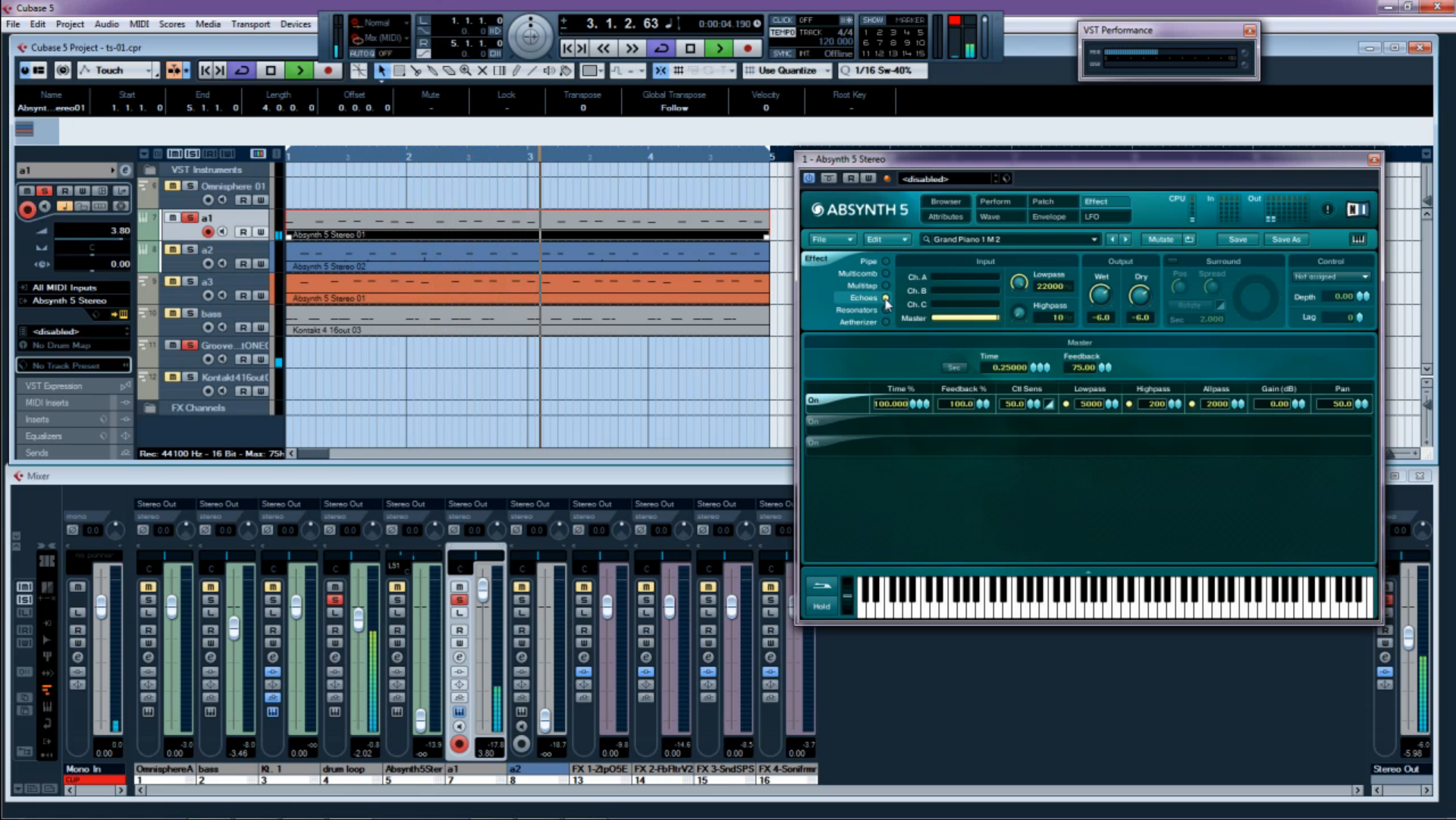This screenshot has height=820, width=1456.
Task: Select the Aetherizer effect radio button
Action: pos(885,322)
